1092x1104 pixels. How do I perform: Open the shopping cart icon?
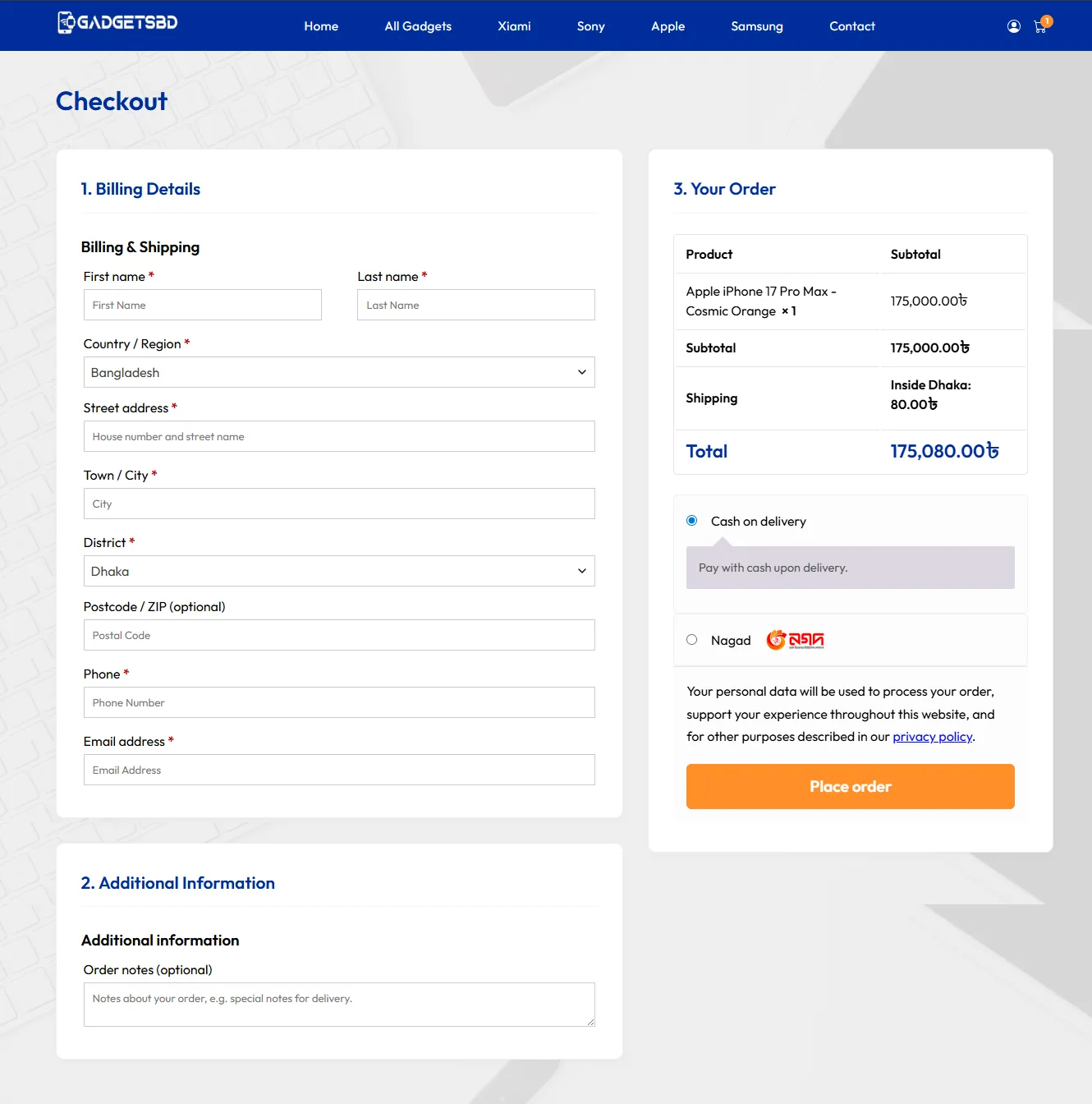(1040, 26)
